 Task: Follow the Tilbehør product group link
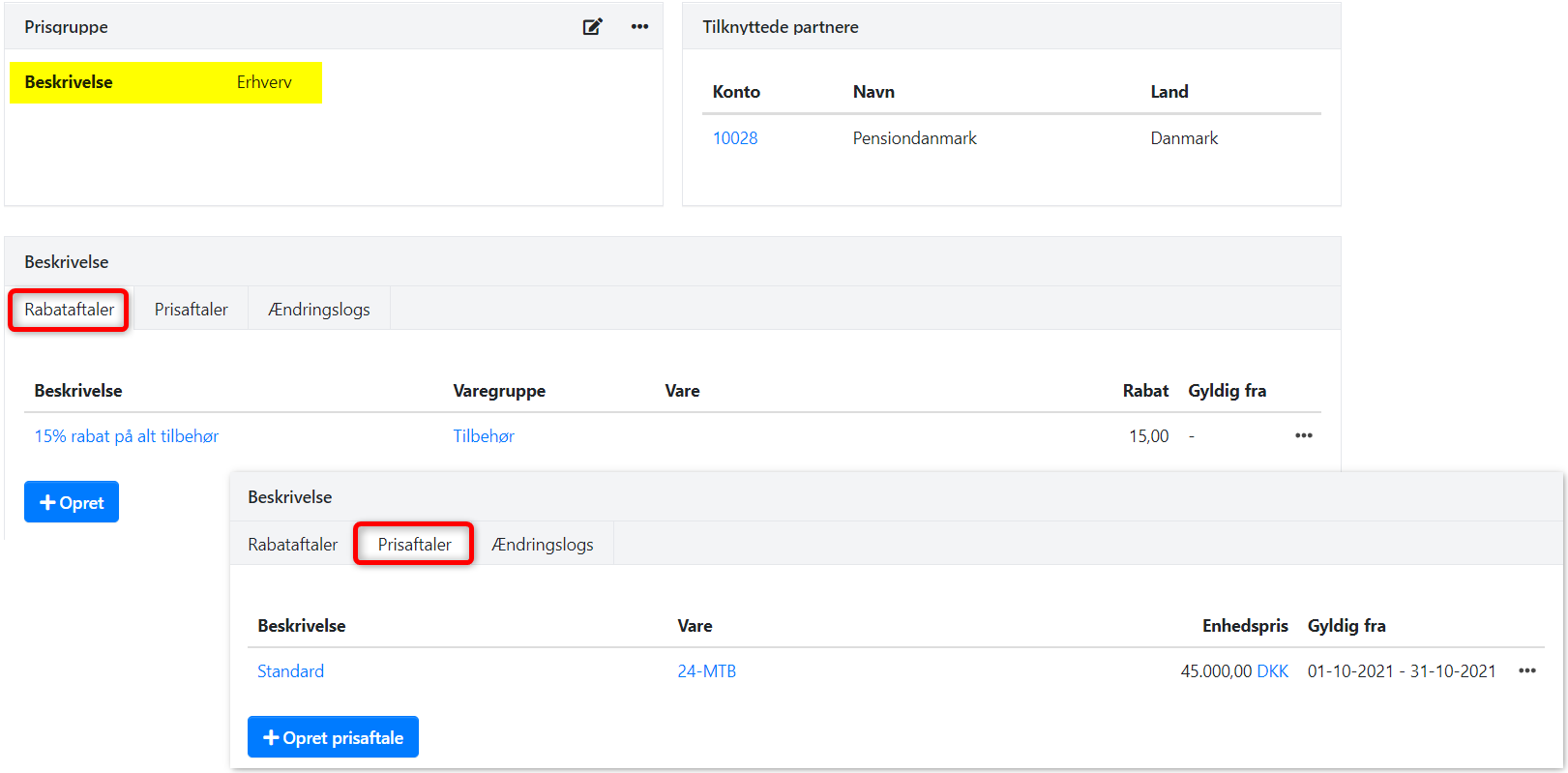484,436
